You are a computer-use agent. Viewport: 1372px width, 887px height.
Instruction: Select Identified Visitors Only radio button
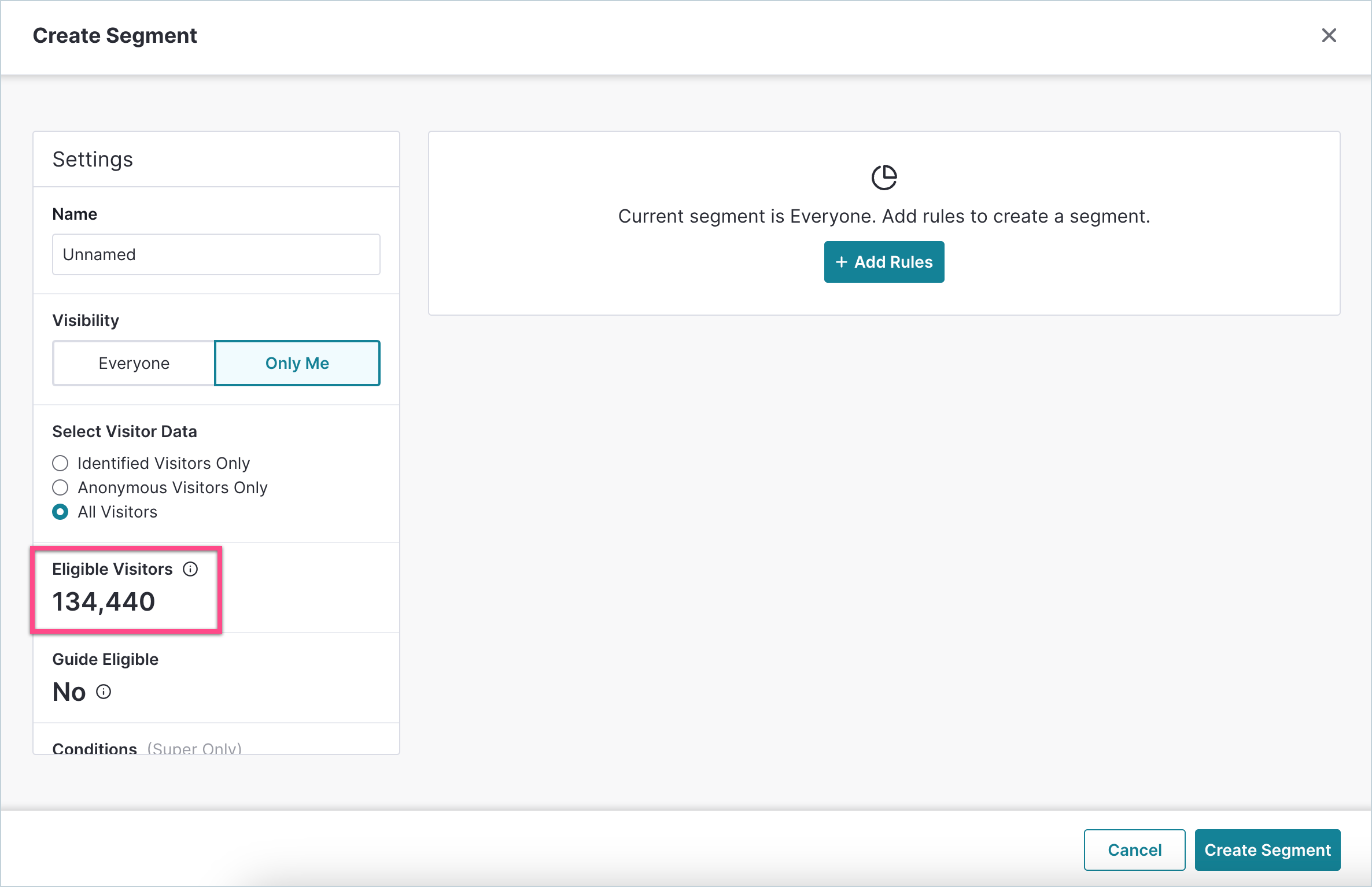coord(60,463)
